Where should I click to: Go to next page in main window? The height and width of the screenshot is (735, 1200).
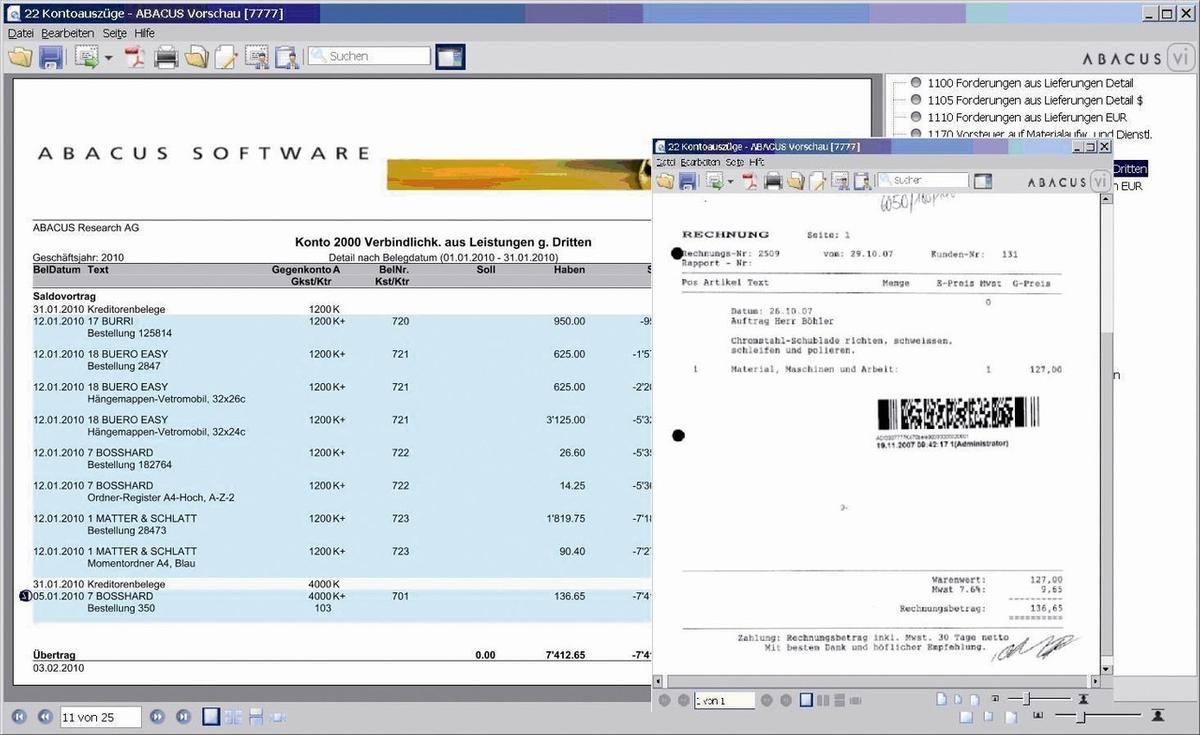[157, 716]
